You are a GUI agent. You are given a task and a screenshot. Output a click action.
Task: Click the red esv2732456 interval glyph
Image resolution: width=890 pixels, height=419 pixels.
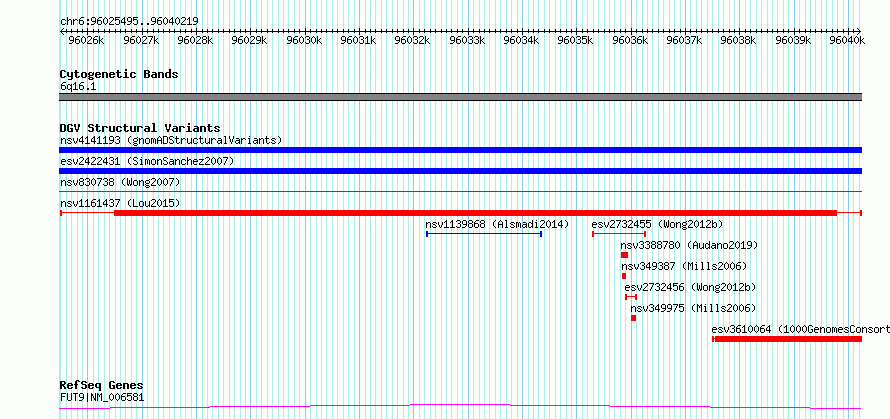631,297
